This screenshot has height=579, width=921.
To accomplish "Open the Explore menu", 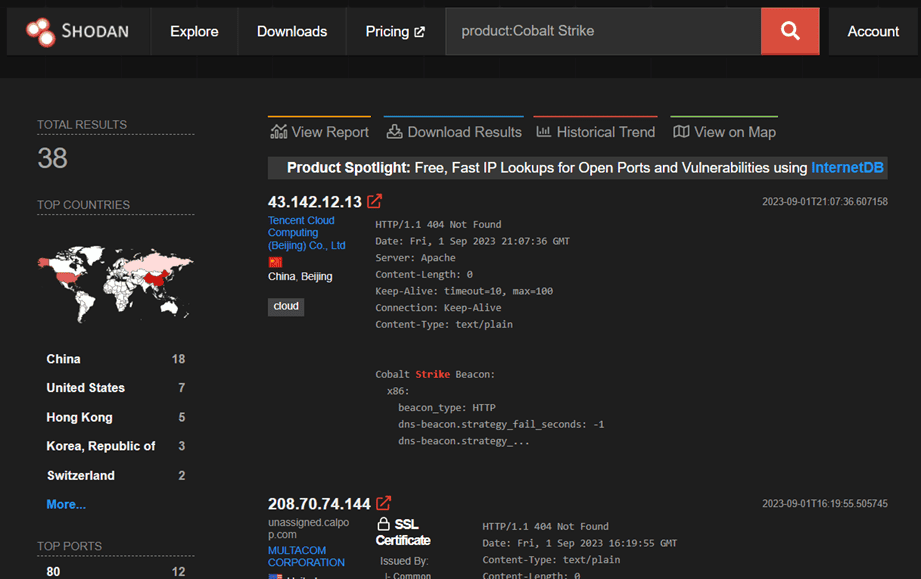I will click(x=194, y=32).
